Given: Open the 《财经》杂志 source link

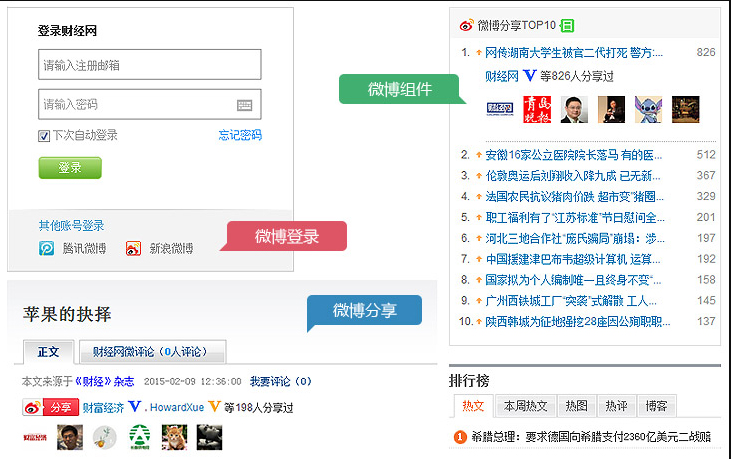Looking at the screenshot, I should pyautogui.click(x=105, y=382).
